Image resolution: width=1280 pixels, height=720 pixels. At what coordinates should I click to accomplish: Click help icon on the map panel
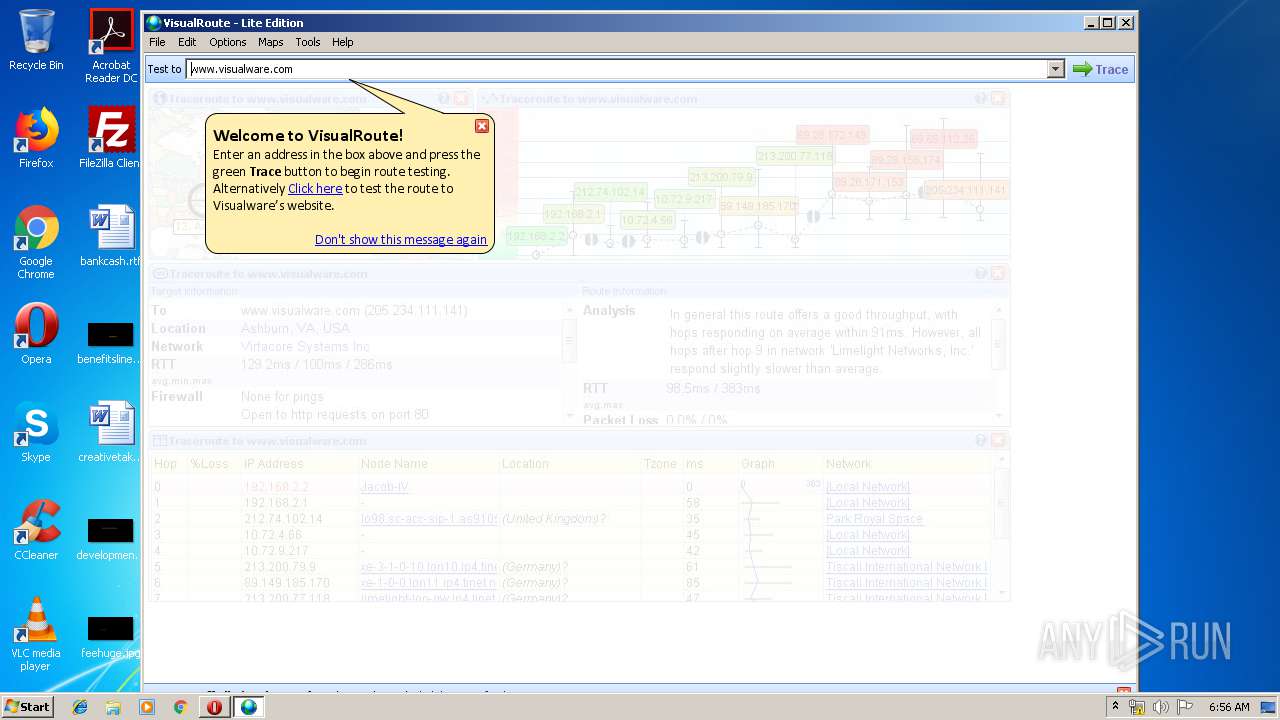pos(444,99)
